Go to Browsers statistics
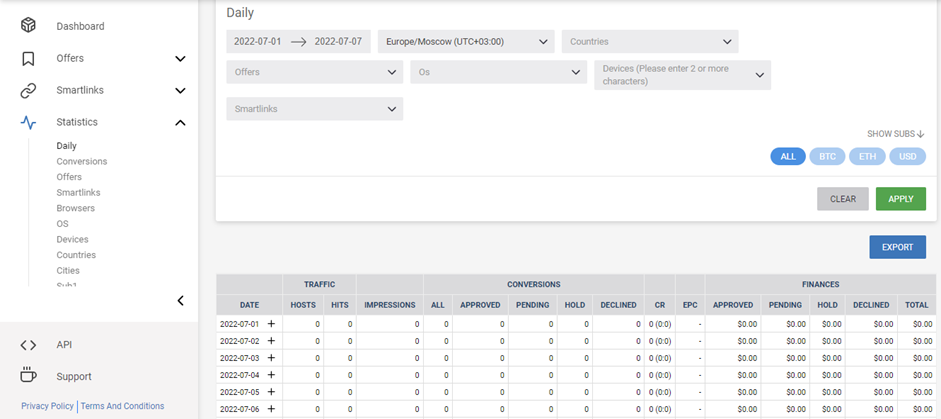 pos(76,208)
